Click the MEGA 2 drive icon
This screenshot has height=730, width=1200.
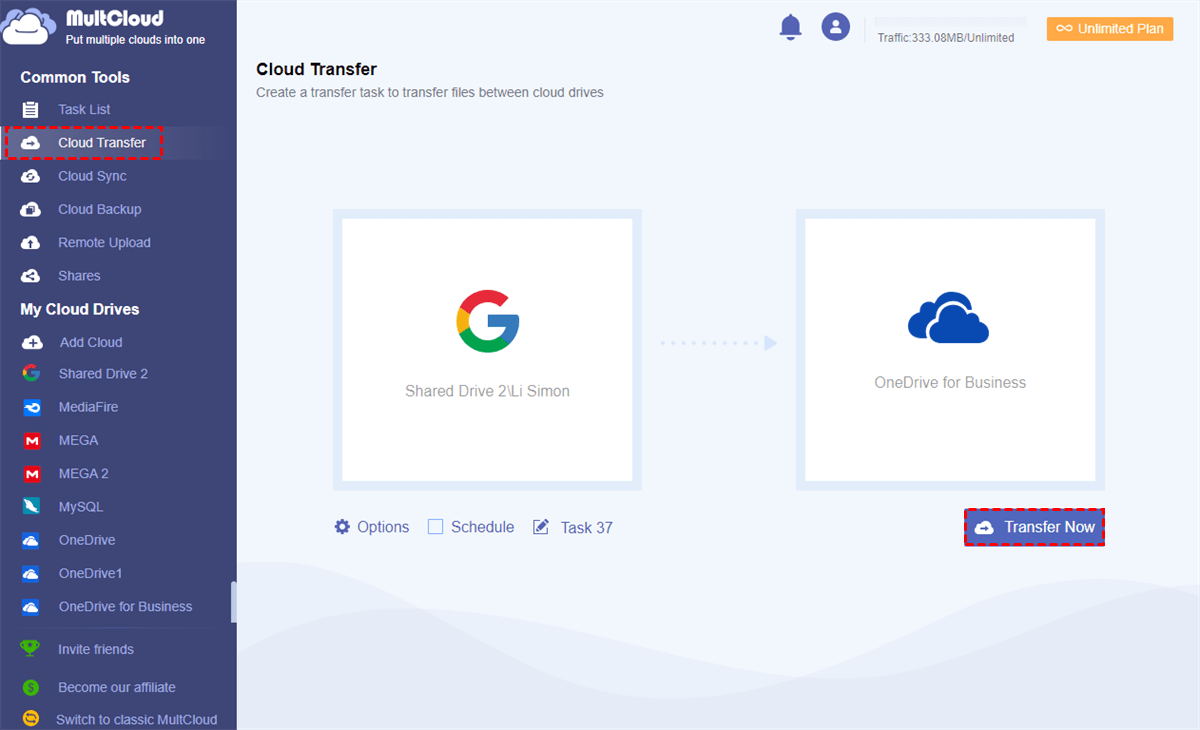click(x=31, y=473)
